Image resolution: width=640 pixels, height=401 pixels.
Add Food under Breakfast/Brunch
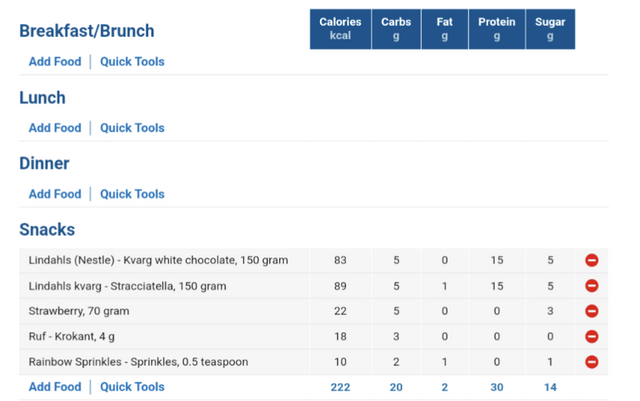coord(55,62)
